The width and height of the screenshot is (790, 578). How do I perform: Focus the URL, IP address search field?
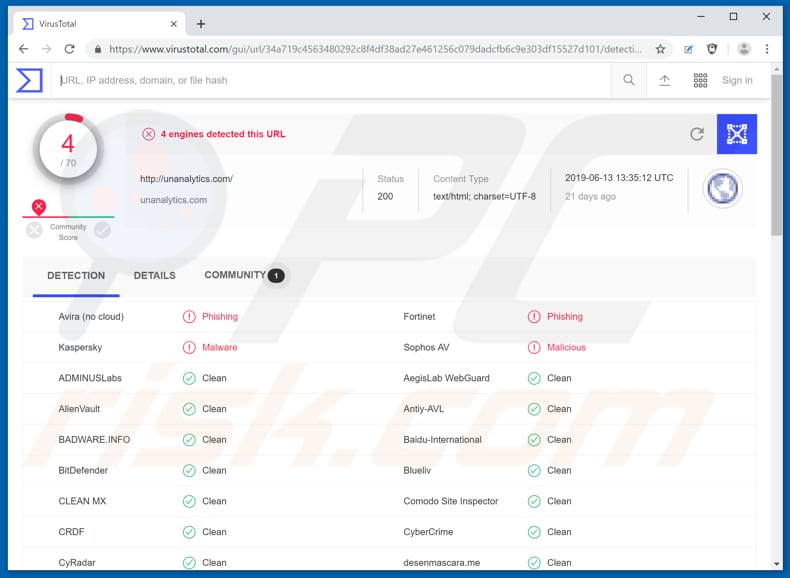(x=333, y=80)
